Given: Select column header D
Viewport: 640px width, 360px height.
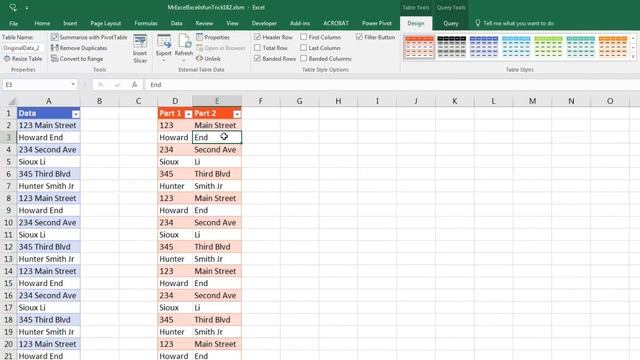Looking at the screenshot, I should (x=175, y=101).
